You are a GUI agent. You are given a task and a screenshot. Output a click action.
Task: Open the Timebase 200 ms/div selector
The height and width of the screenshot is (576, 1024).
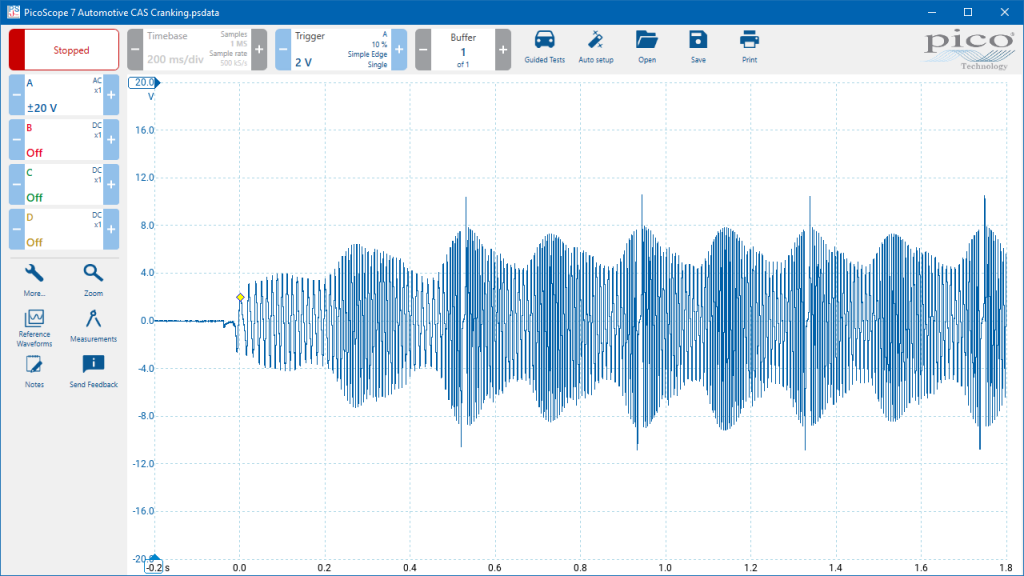coord(197,50)
